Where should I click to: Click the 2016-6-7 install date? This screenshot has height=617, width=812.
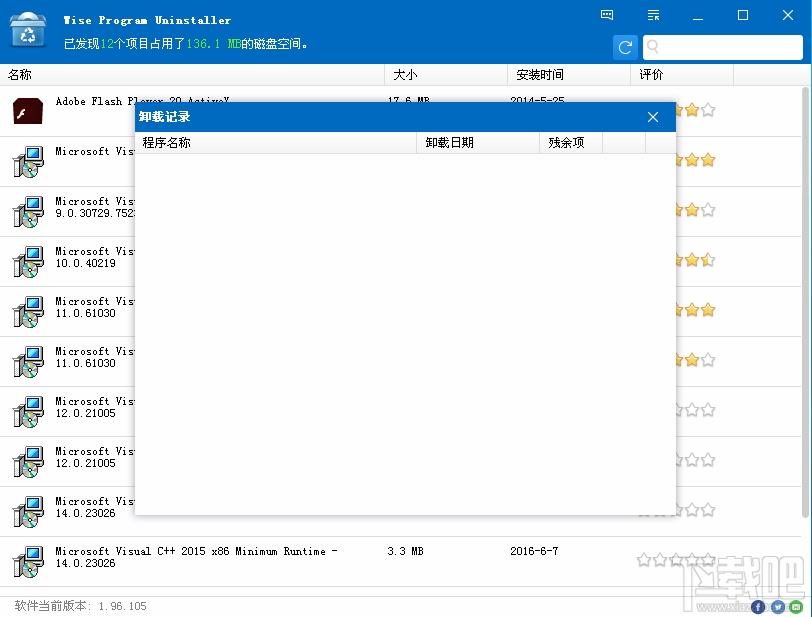click(x=534, y=551)
